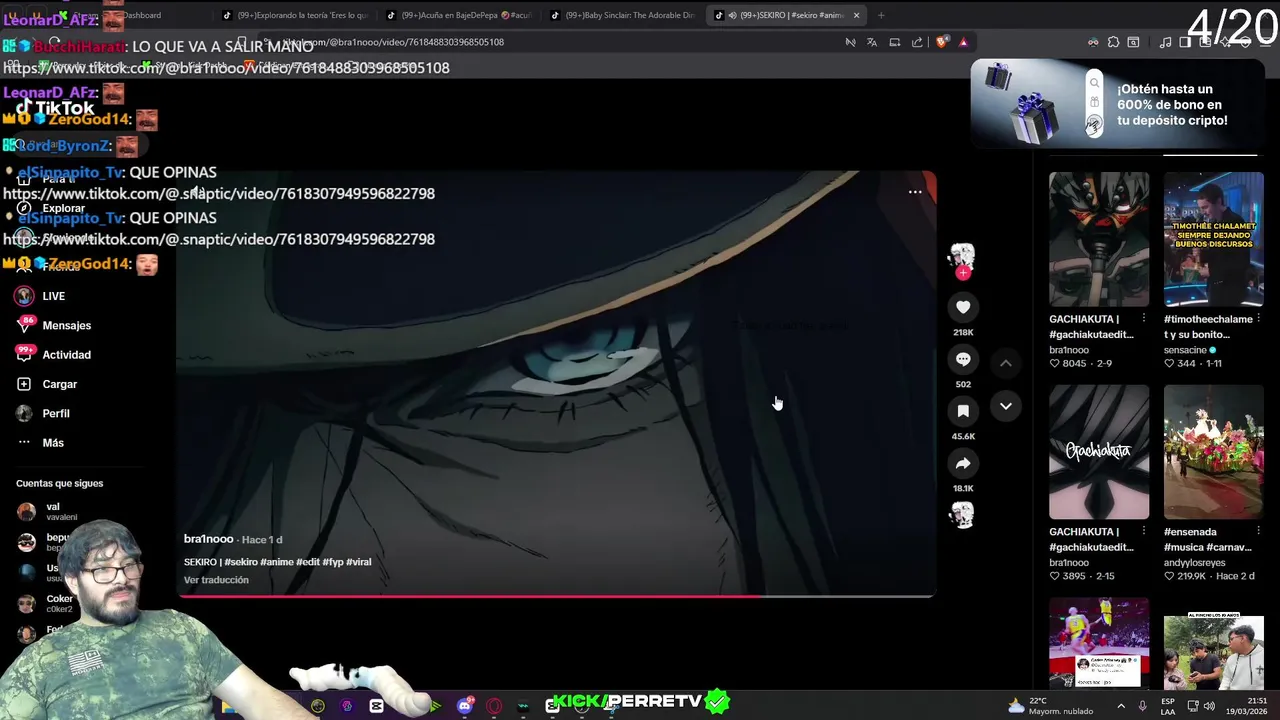
Task: Share the video via the arrow icon
Action: (x=963, y=463)
